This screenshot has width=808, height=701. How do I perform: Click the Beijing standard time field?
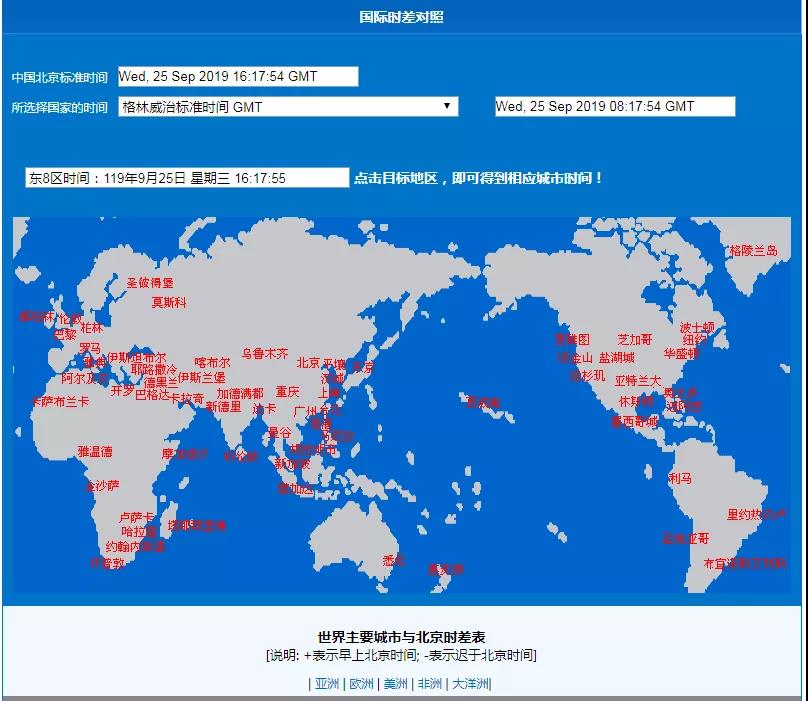(x=238, y=76)
